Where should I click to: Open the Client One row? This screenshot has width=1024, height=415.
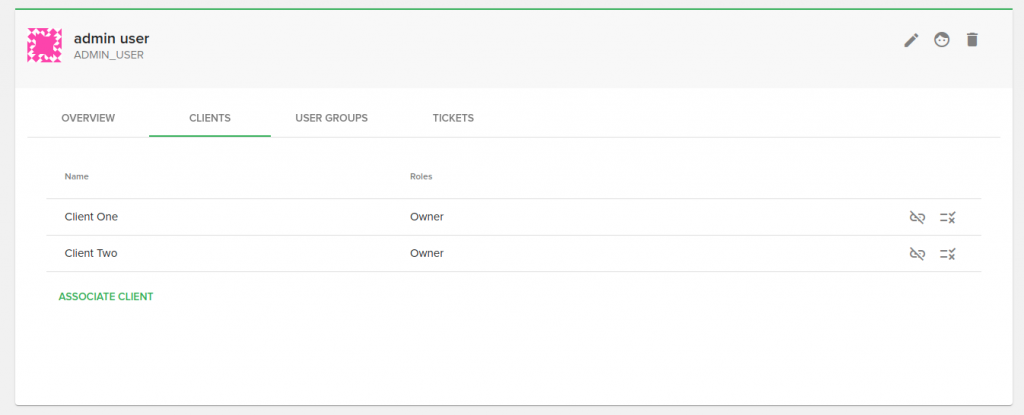[513, 217]
